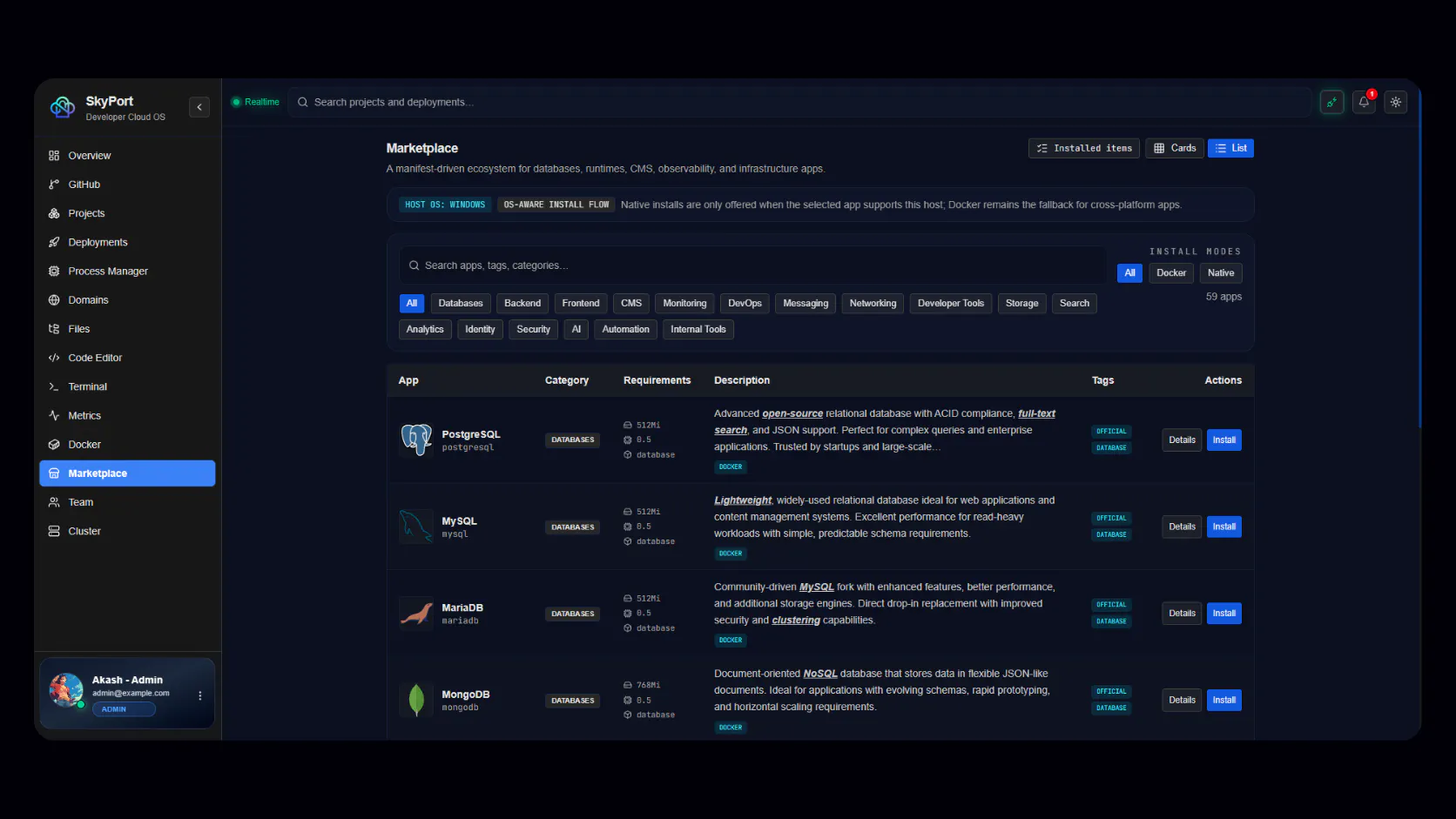Filter by AI category
The width and height of the screenshot is (1456, 819).
(576, 329)
